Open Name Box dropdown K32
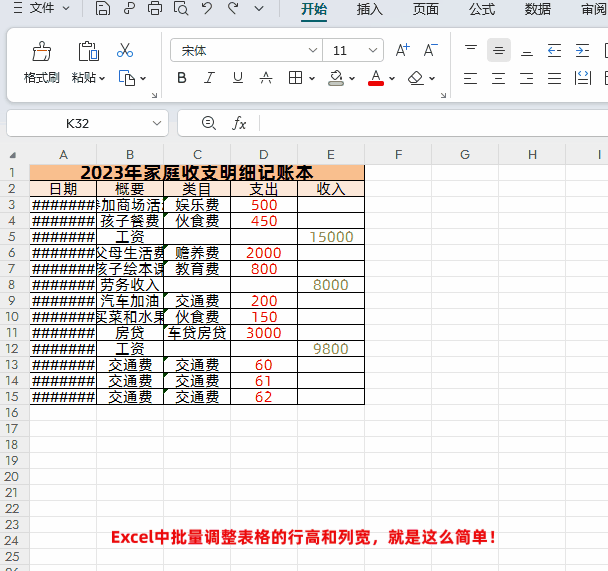608x571 pixels. coord(157,123)
